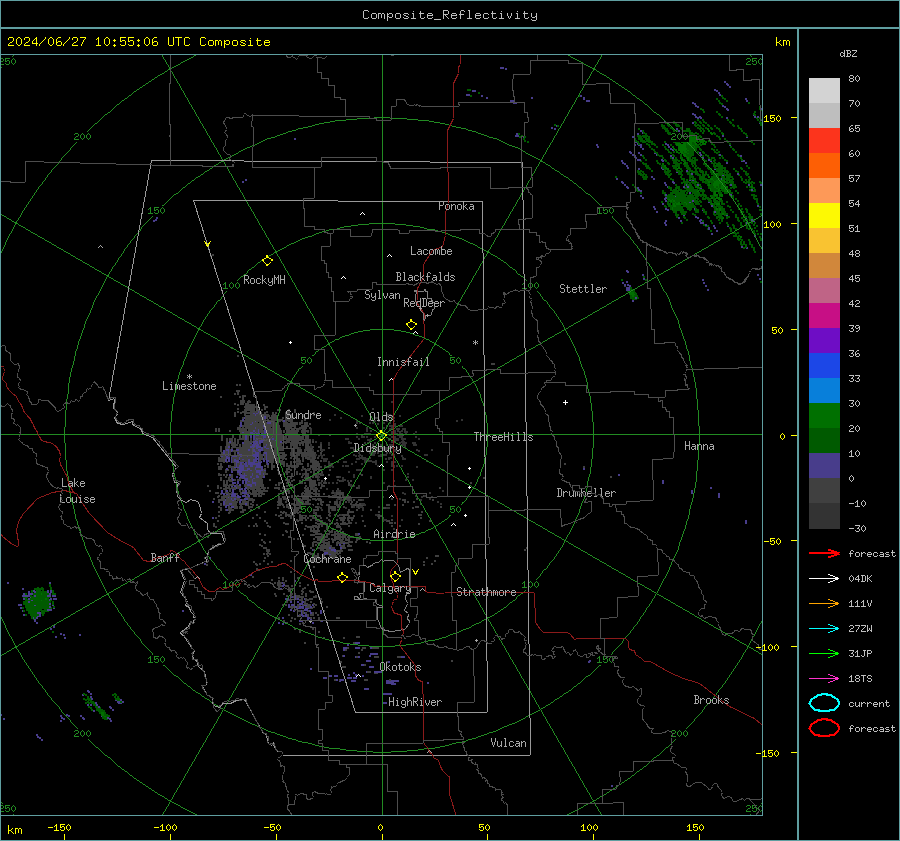The height and width of the screenshot is (841, 900).
Task: Click the Sundre town label
Action: pyautogui.click(x=303, y=414)
